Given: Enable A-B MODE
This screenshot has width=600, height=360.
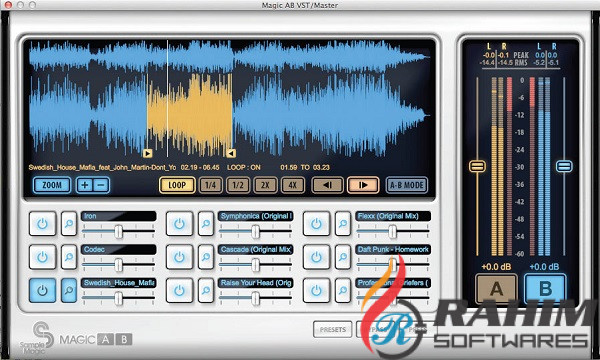Looking at the screenshot, I should (407, 185).
